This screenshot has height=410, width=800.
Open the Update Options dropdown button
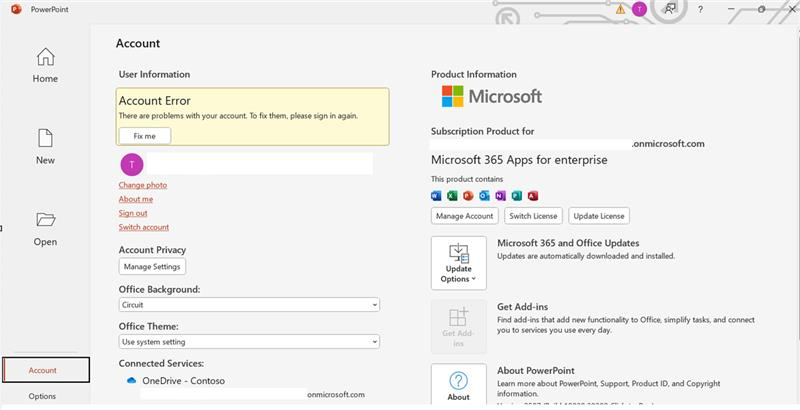click(x=459, y=263)
